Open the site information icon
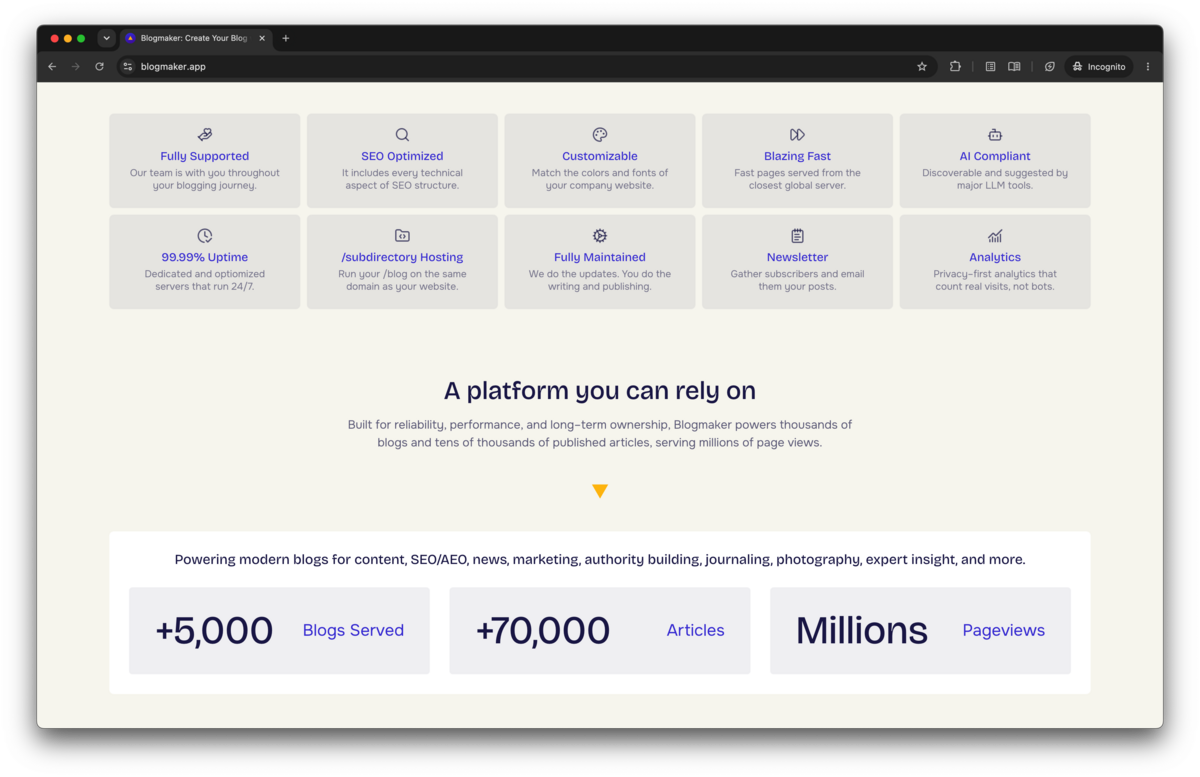1200x777 pixels. click(127, 67)
